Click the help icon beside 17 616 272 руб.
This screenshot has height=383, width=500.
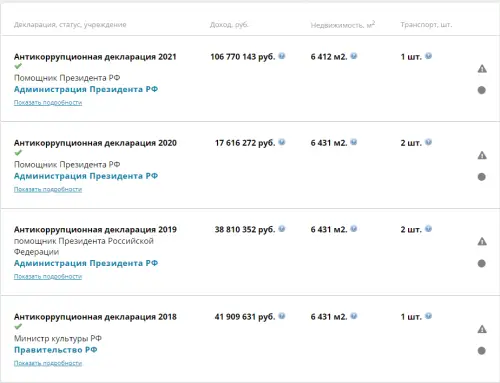282,142
